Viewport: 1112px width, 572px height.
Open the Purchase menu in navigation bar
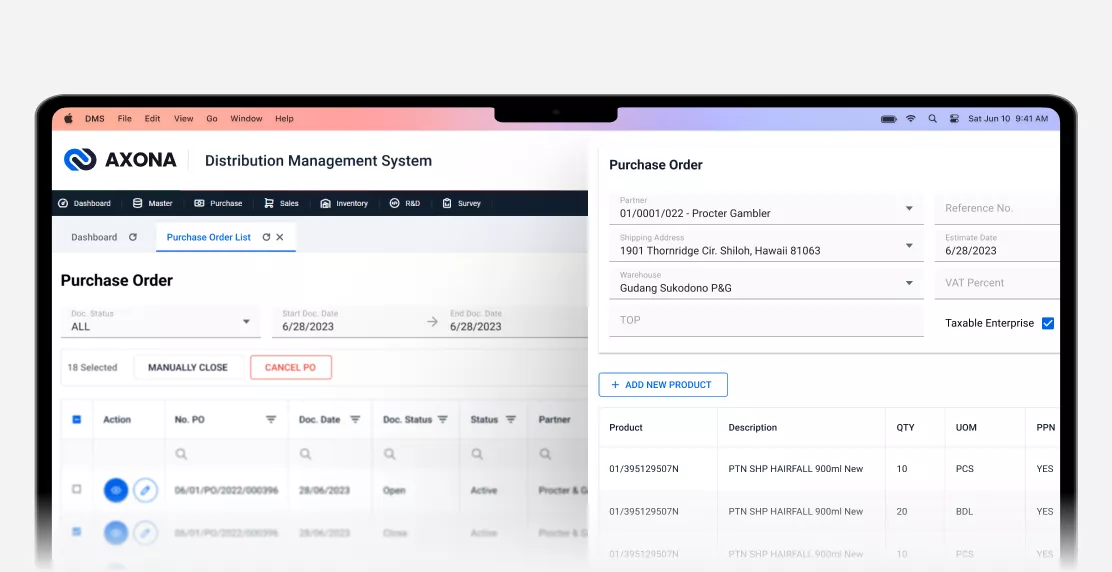coord(218,203)
